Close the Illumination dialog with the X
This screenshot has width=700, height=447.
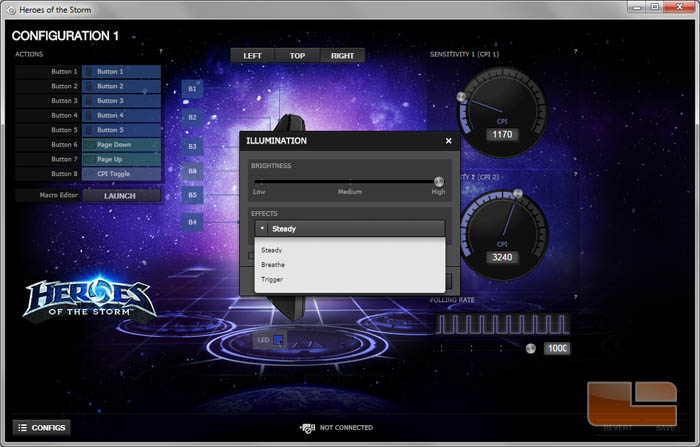click(x=448, y=141)
